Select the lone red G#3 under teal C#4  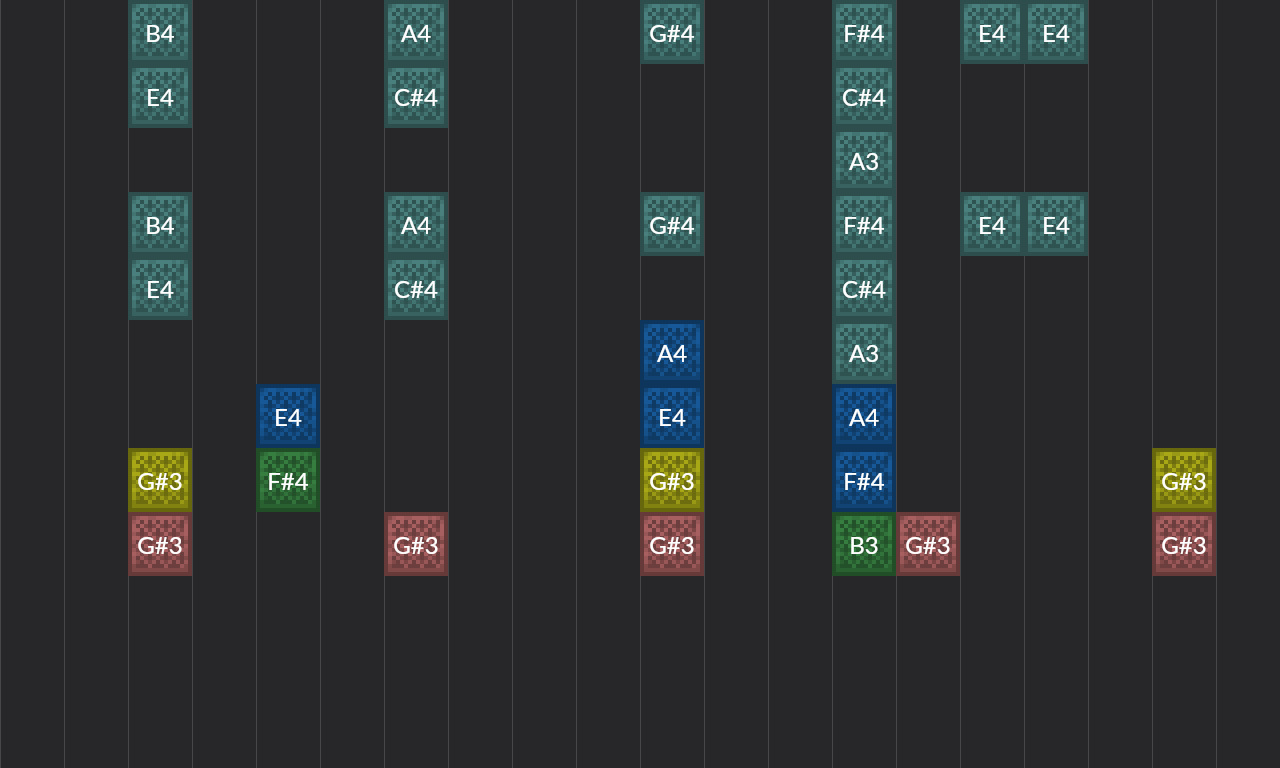(x=416, y=545)
